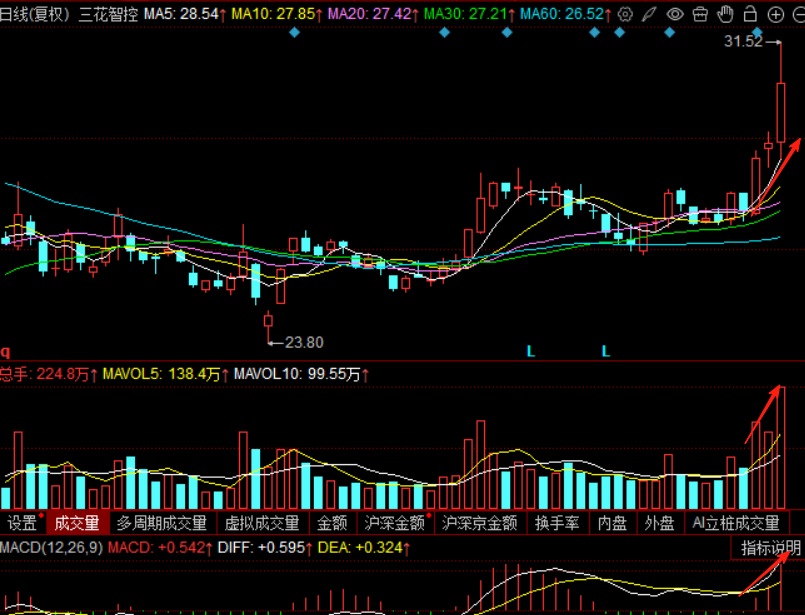Viewport: 805px width, 615px height.
Task: Select the 成交量 tab
Action: click(77, 523)
